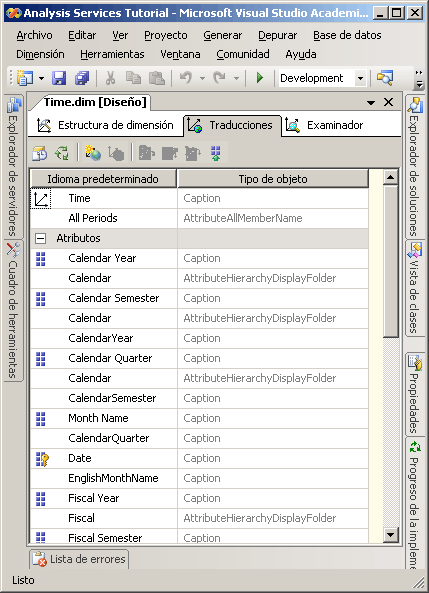Open the Dimensión menu
429x593 pixels.
(x=40, y=54)
